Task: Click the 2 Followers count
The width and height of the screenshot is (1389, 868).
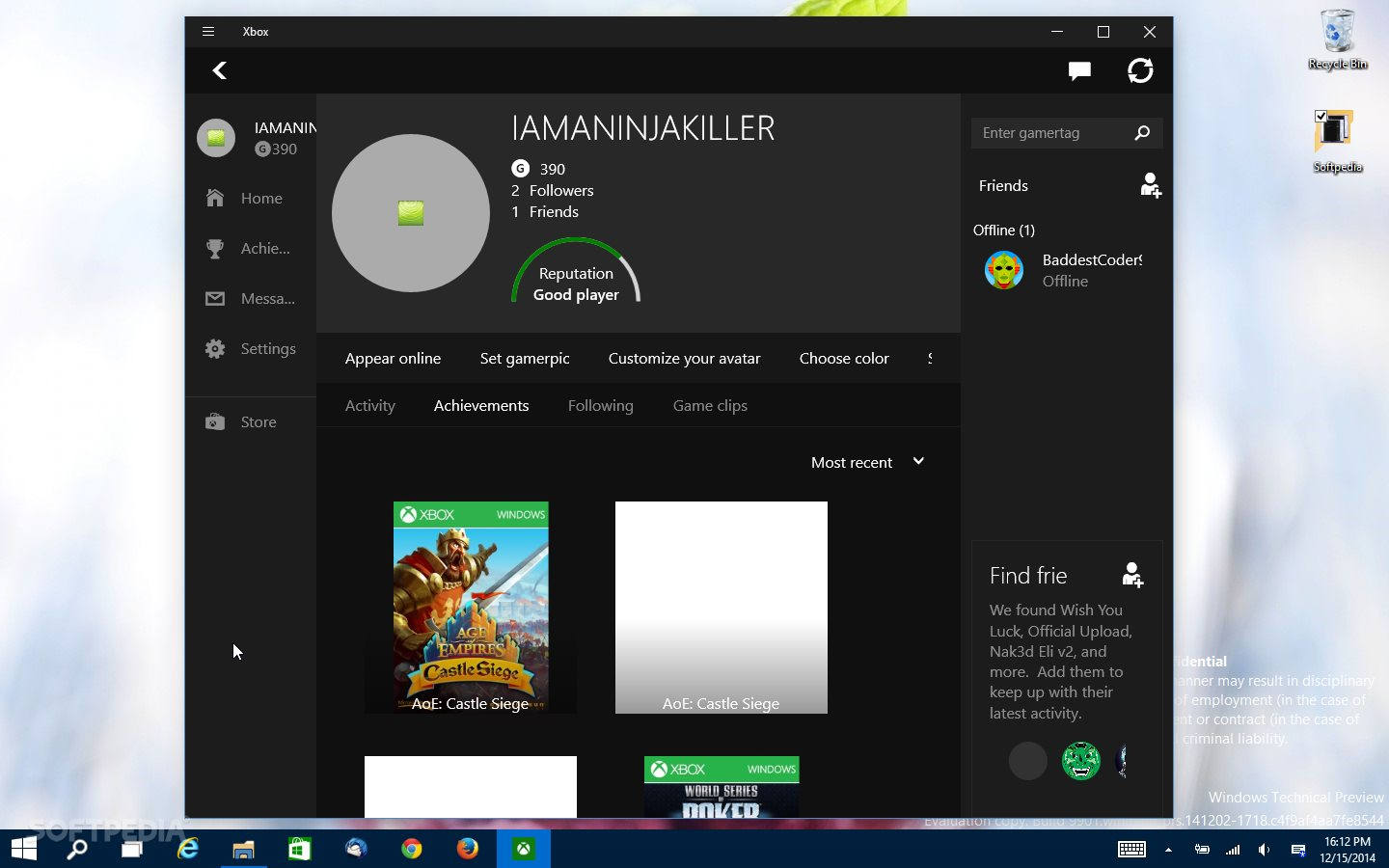Action: click(x=553, y=190)
